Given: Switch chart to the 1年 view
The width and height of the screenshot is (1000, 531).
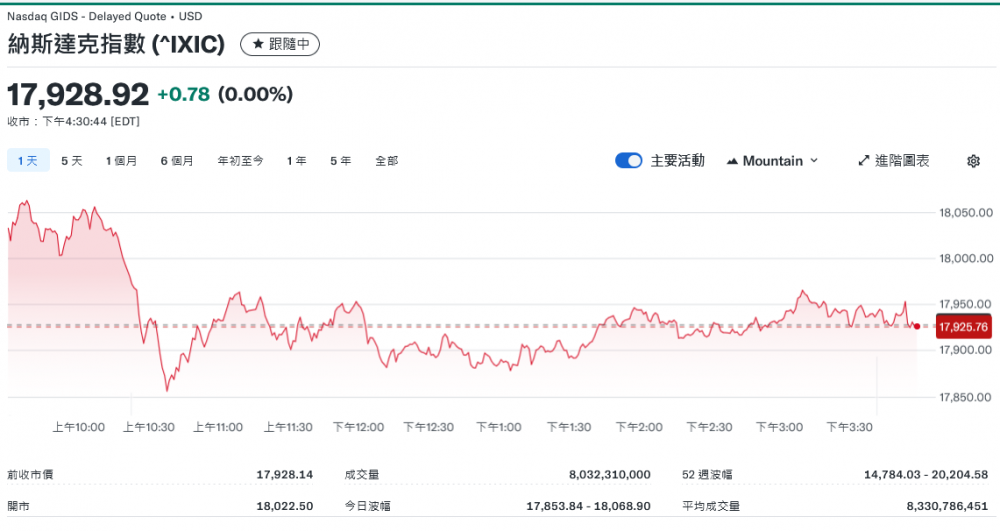Looking at the screenshot, I should [x=296, y=161].
